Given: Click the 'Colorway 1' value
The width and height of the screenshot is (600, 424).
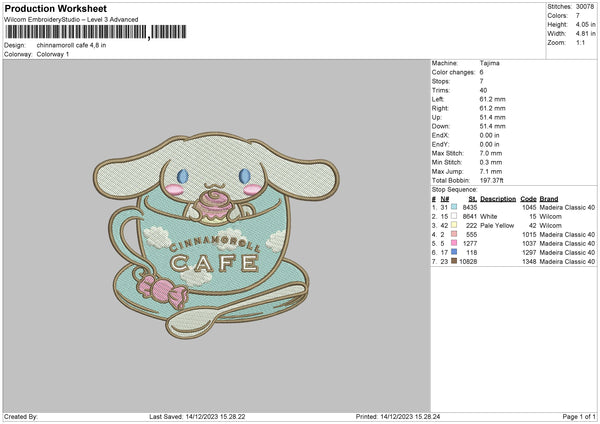Looking at the screenshot, I should [53, 54].
